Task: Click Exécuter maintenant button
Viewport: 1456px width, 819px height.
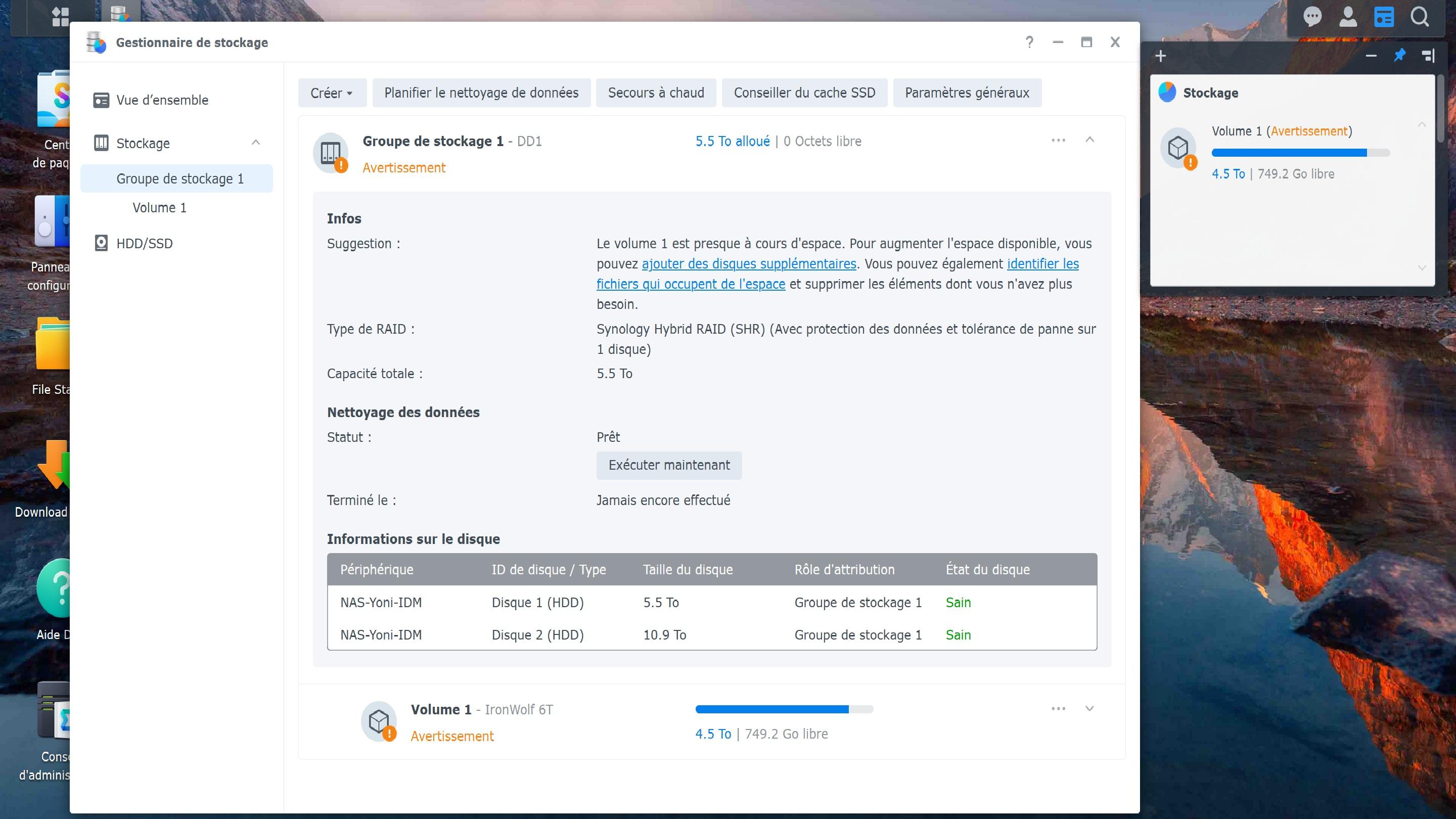Action: (669, 465)
